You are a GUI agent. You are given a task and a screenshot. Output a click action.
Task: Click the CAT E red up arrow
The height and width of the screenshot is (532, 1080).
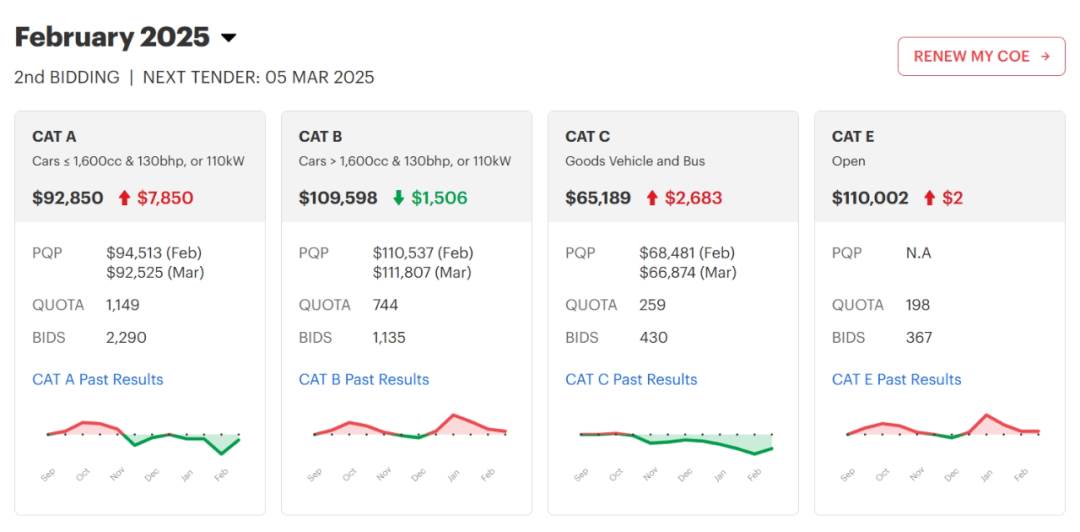pos(929,198)
